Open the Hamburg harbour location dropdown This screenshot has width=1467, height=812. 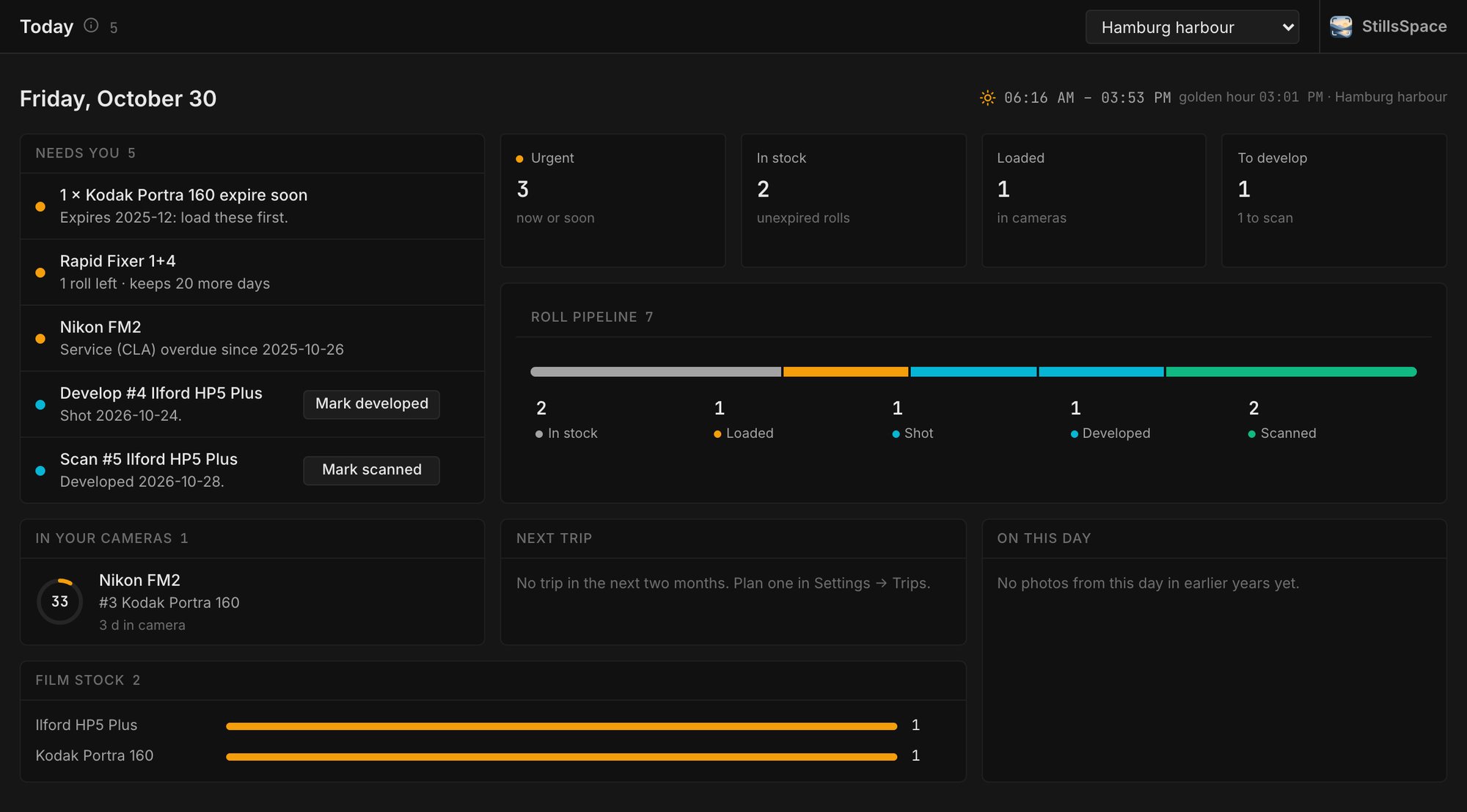coord(1192,27)
